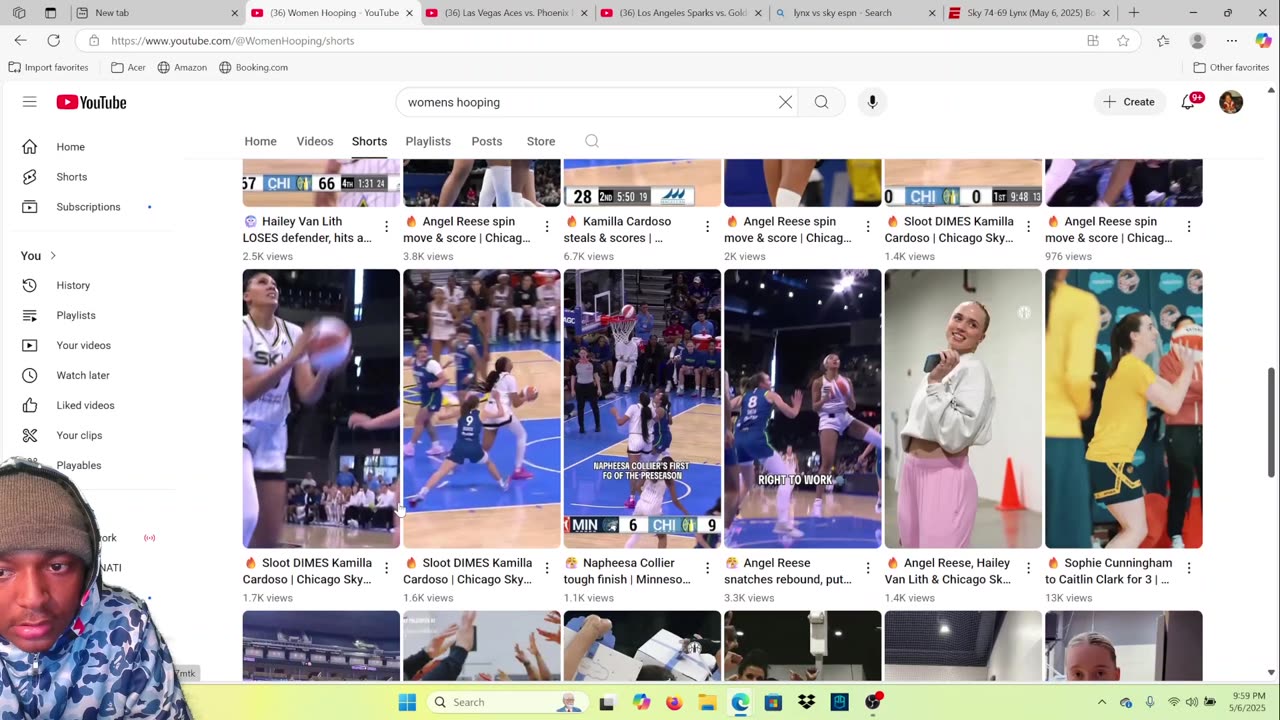Viewport: 1280px width, 720px height.
Task: Click the Create button
Action: (1129, 102)
